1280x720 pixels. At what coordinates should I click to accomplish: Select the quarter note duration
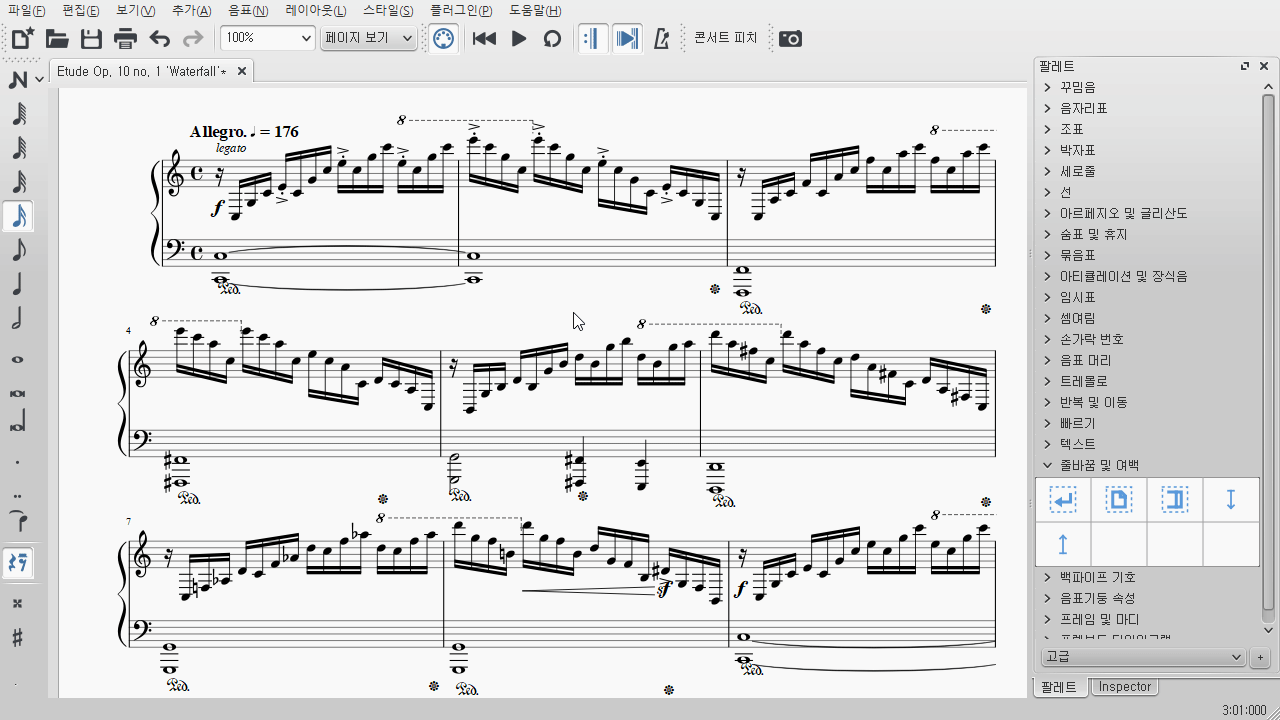pos(17,284)
